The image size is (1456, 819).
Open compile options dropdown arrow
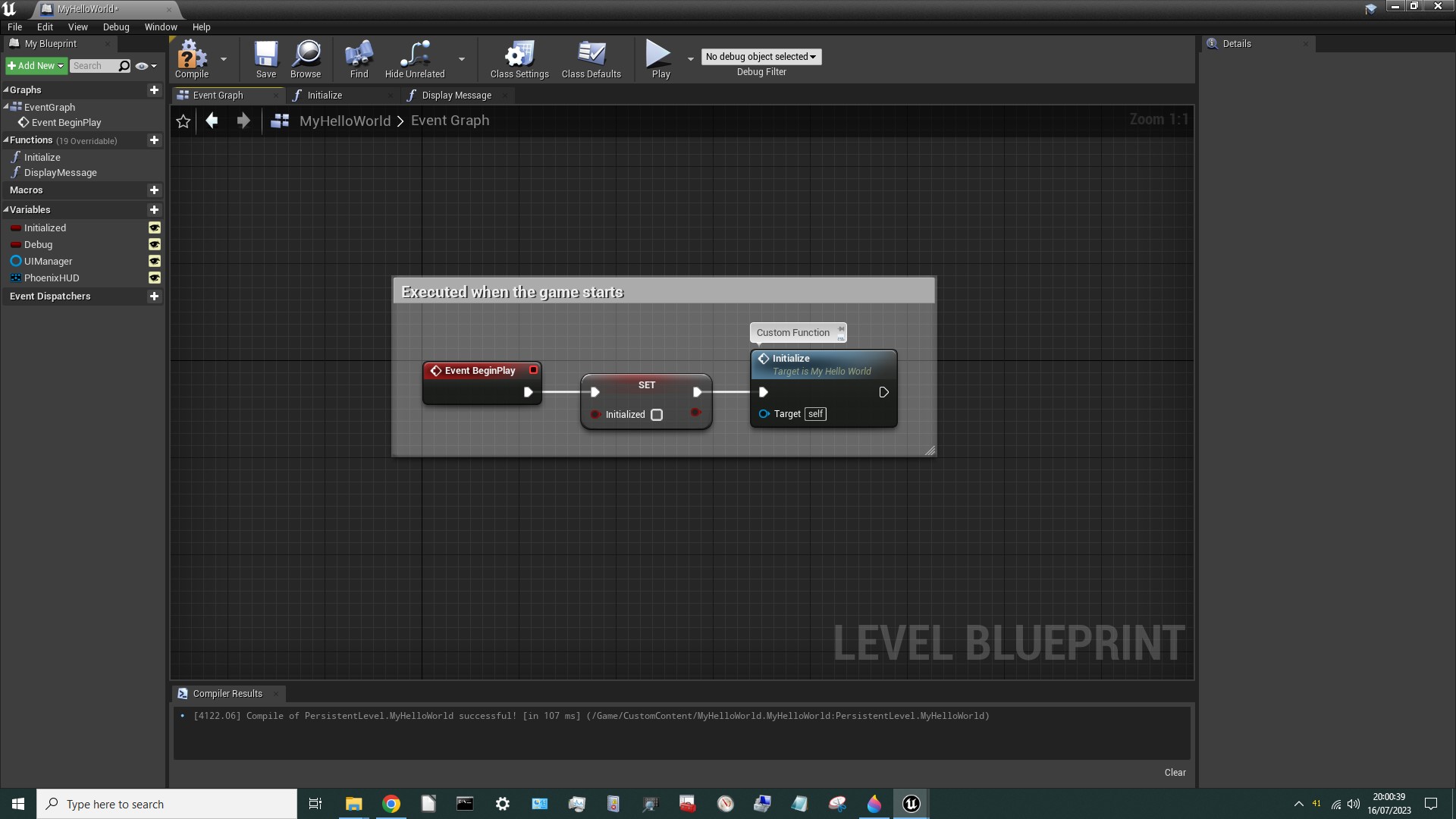point(224,59)
